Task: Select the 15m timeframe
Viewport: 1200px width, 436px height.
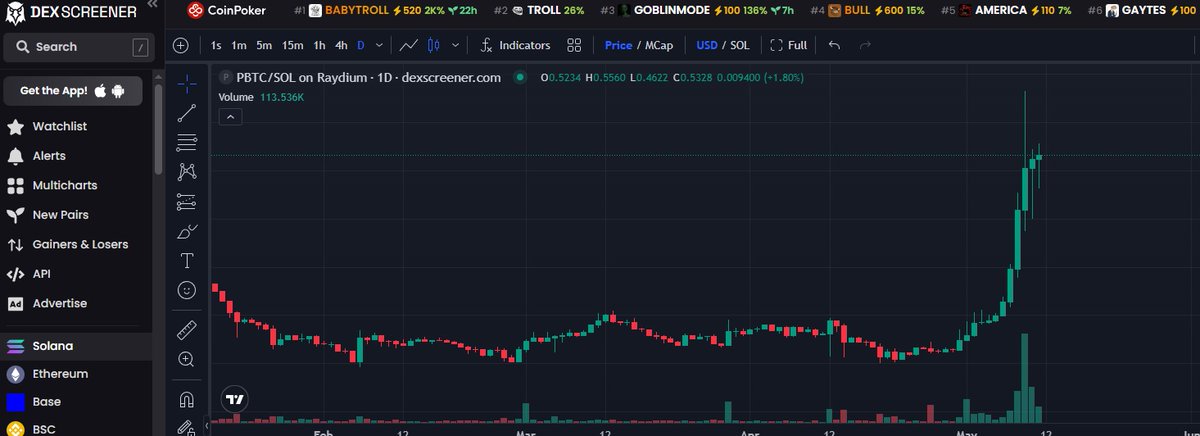Action: [x=292, y=45]
